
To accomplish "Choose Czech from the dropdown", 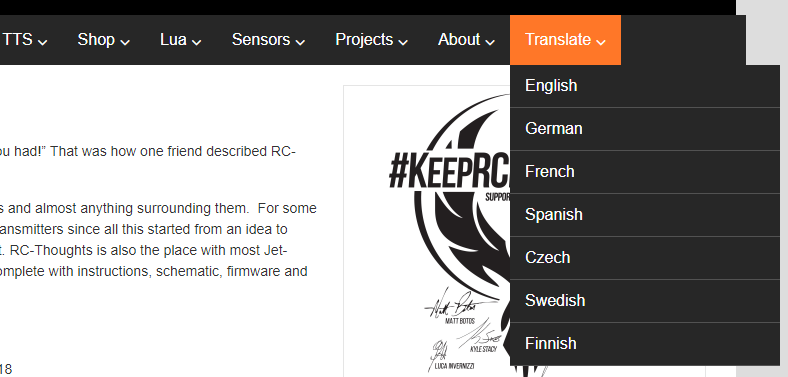I will (645, 258).
